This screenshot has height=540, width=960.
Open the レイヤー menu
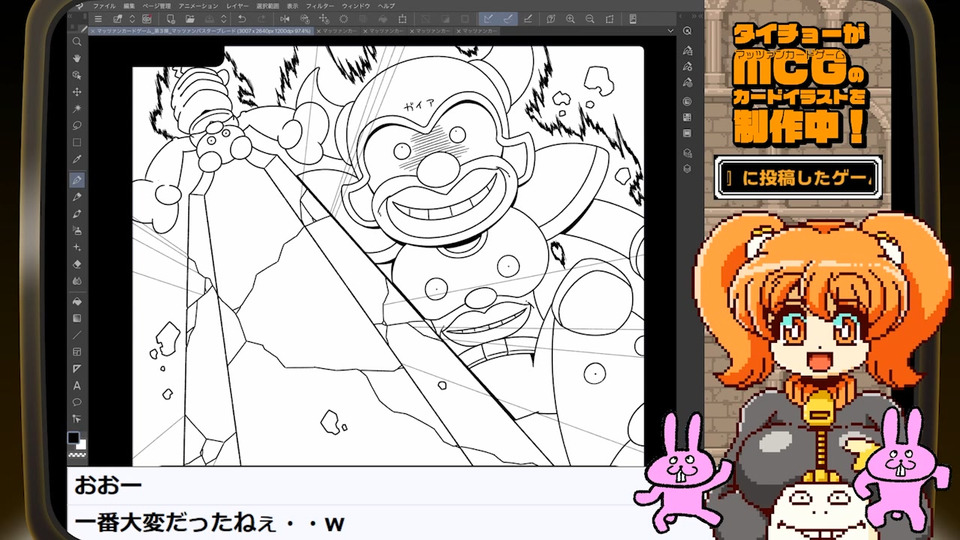pos(238,6)
